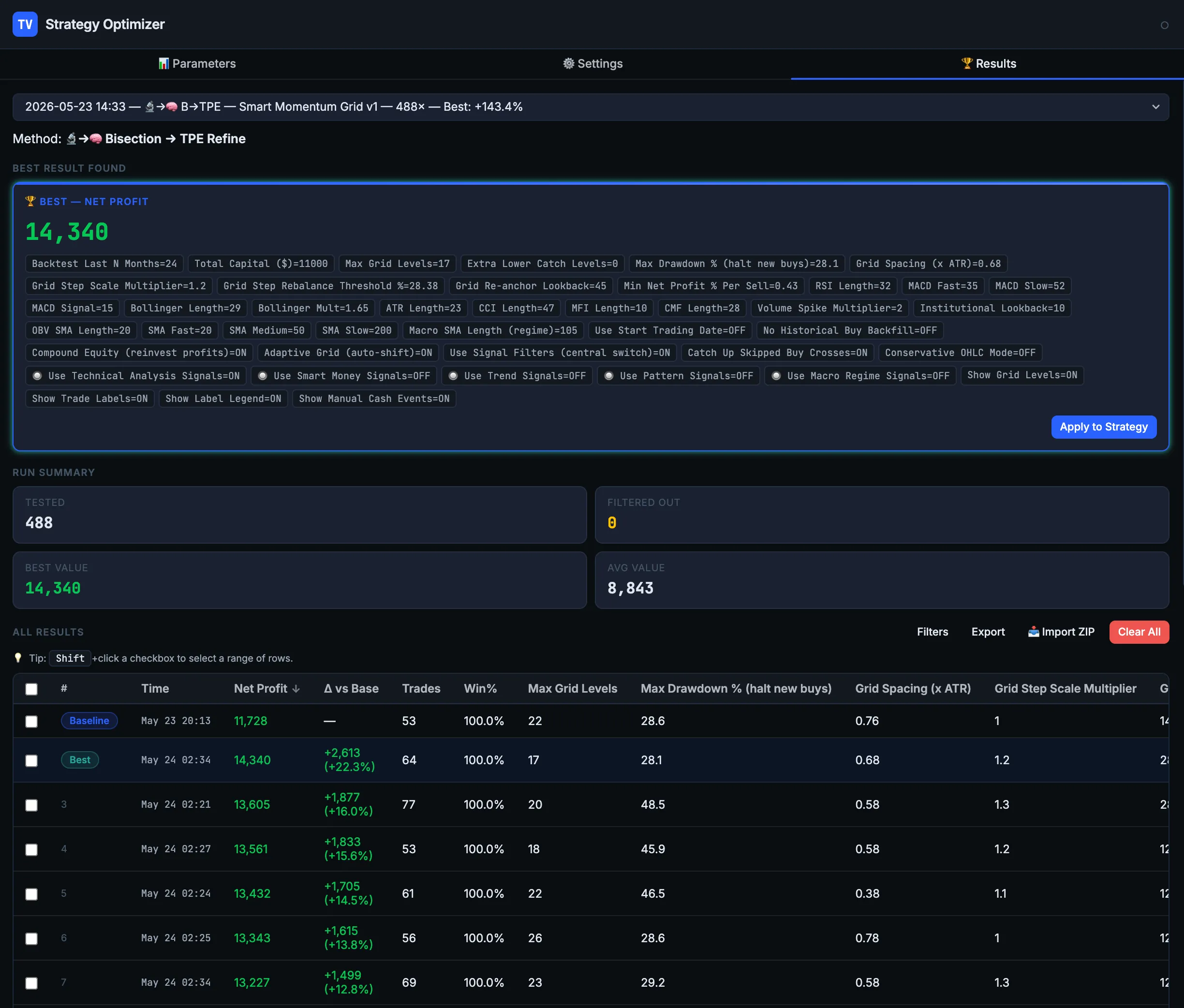The height and width of the screenshot is (1008, 1184).
Task: Click the Baseline badge
Action: (89, 721)
